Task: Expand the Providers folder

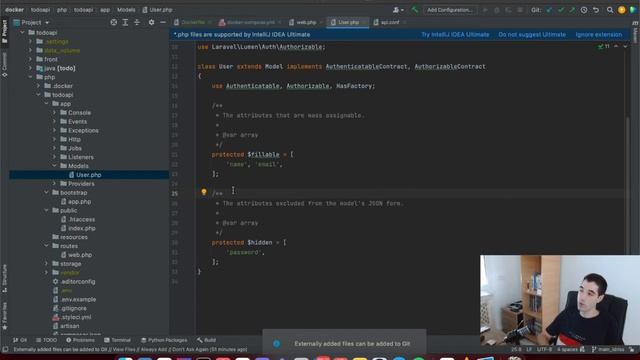Action: point(54,184)
